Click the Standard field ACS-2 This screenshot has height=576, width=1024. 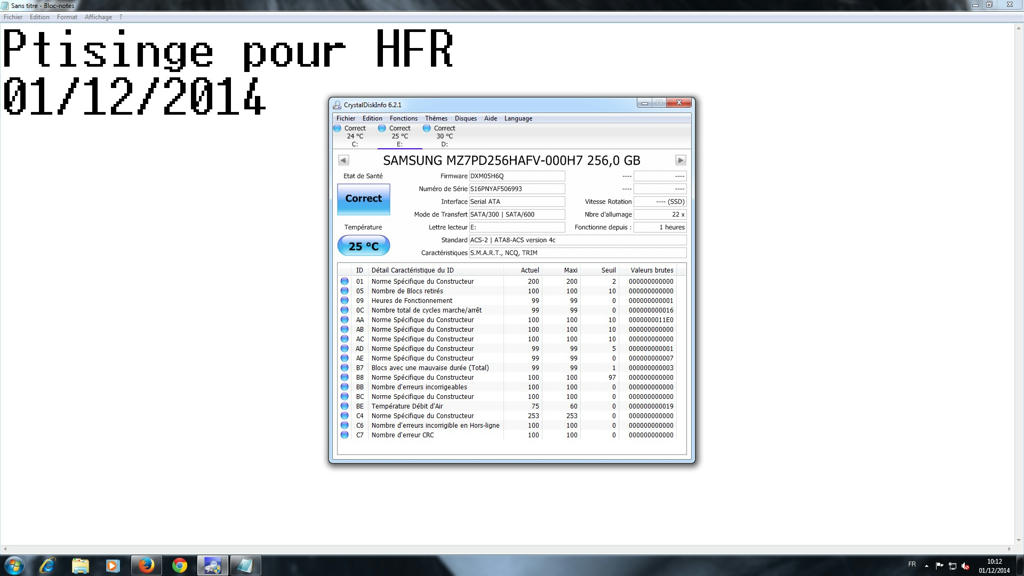pyautogui.click(x=577, y=240)
